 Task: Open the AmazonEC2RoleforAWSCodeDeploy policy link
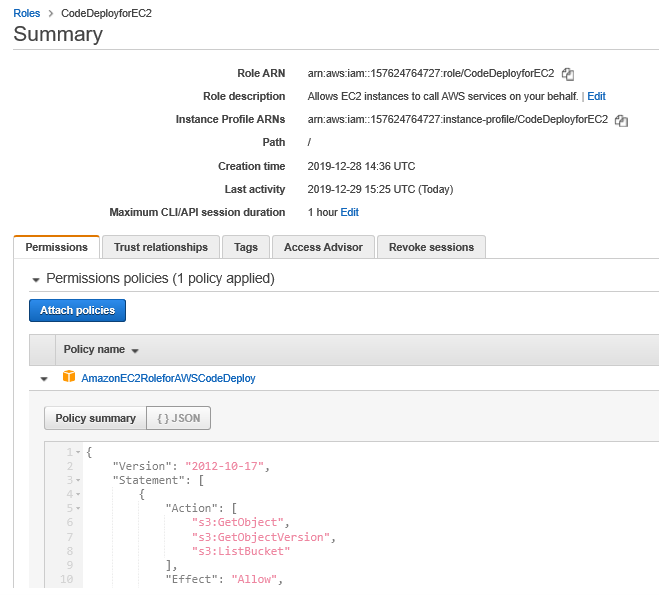click(x=168, y=378)
